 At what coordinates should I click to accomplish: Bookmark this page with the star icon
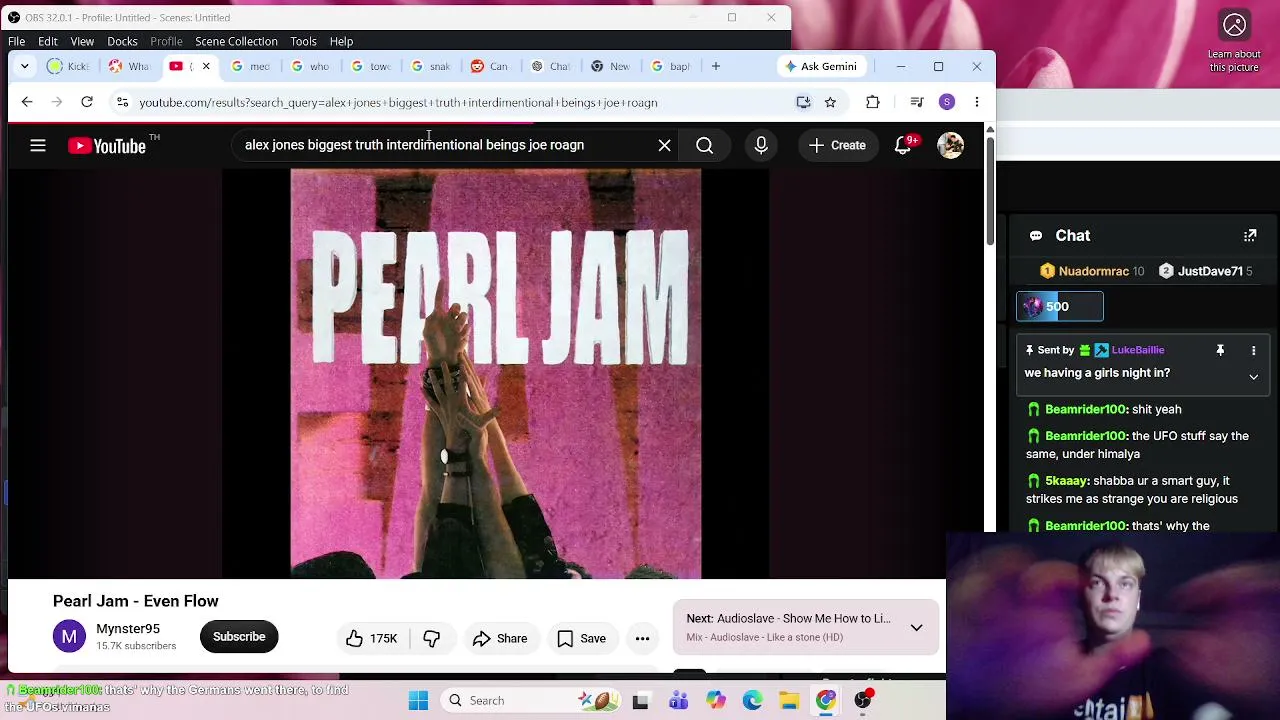click(x=830, y=102)
